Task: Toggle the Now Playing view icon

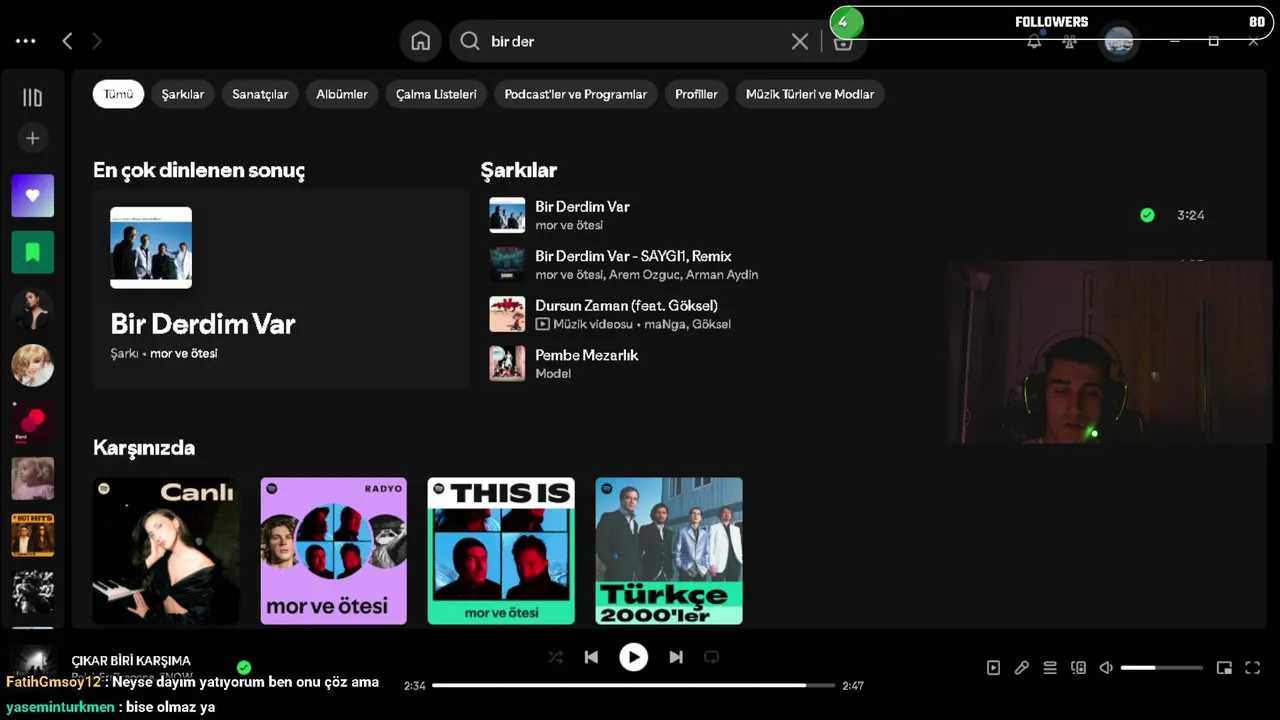Action: 993,668
